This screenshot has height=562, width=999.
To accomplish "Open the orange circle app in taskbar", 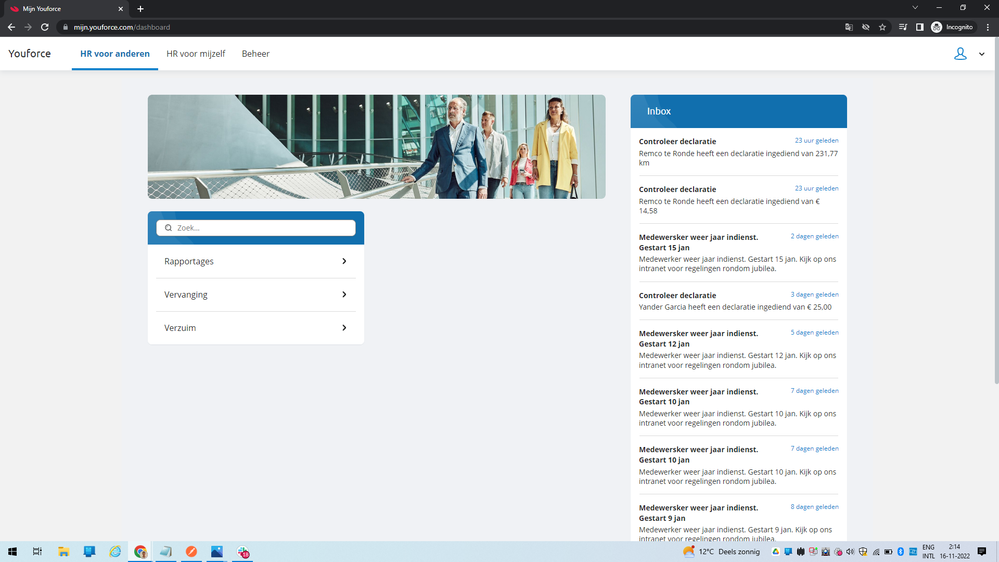I will [x=191, y=551].
